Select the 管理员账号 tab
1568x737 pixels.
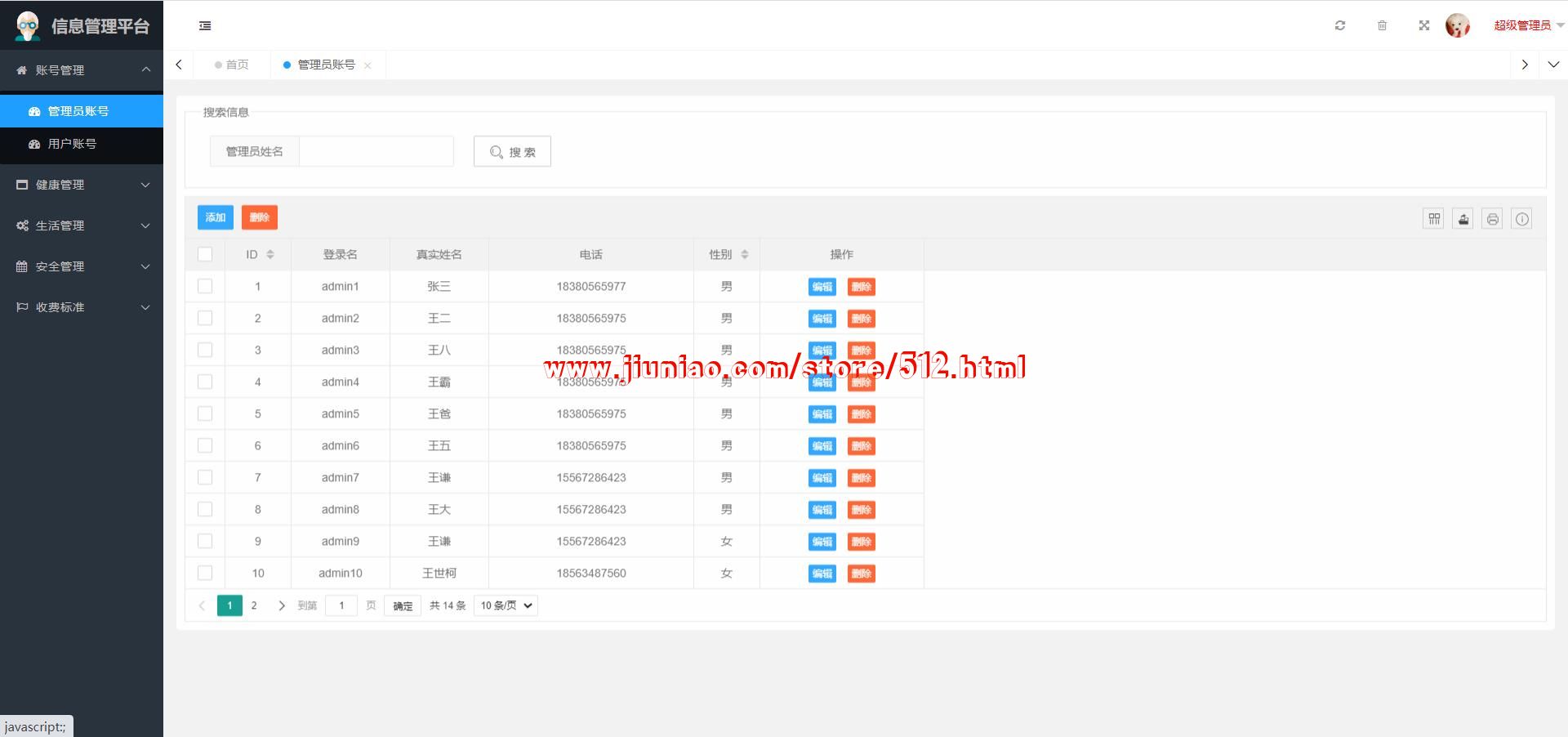point(326,65)
